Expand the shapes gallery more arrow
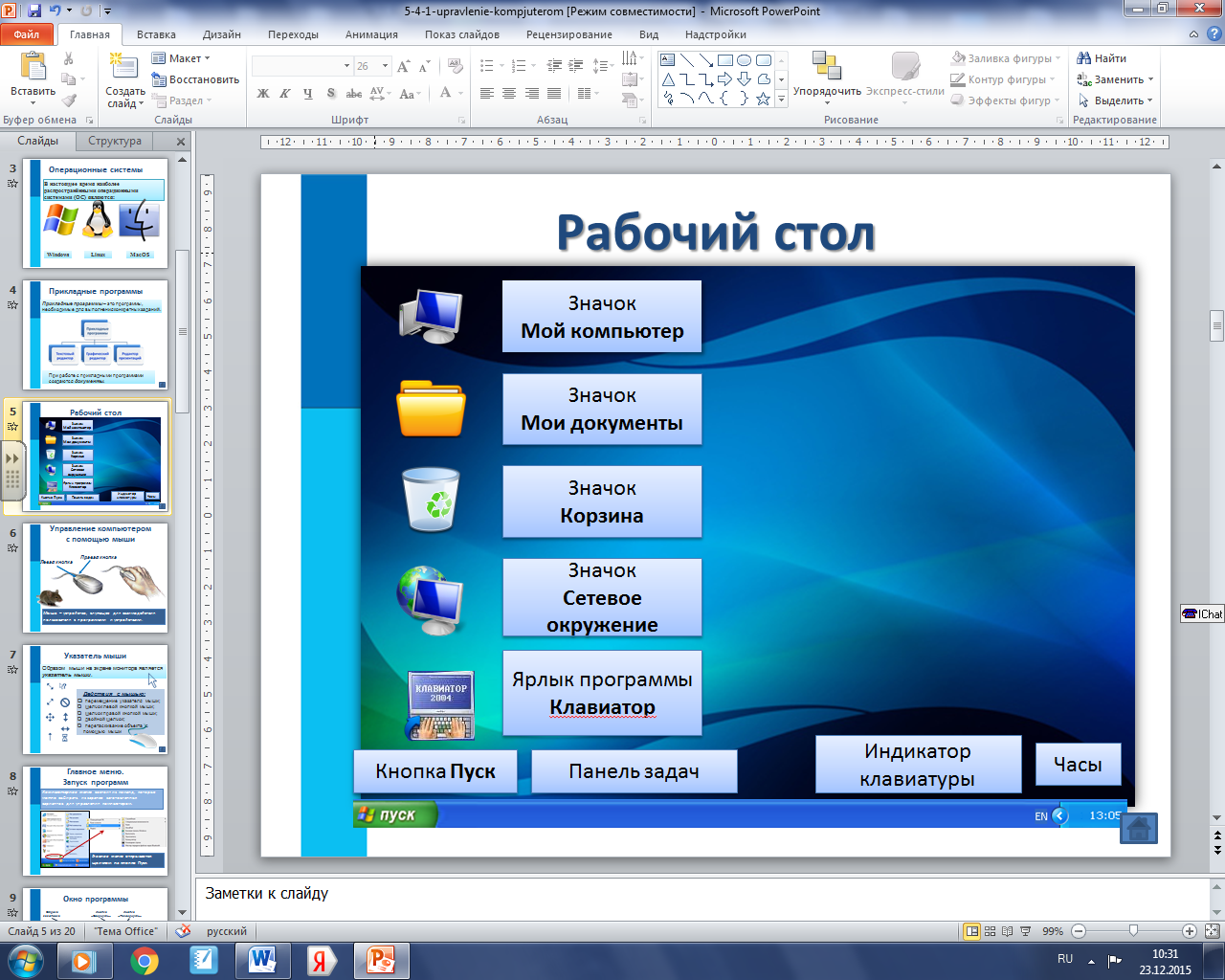1225x980 pixels. tap(781, 99)
